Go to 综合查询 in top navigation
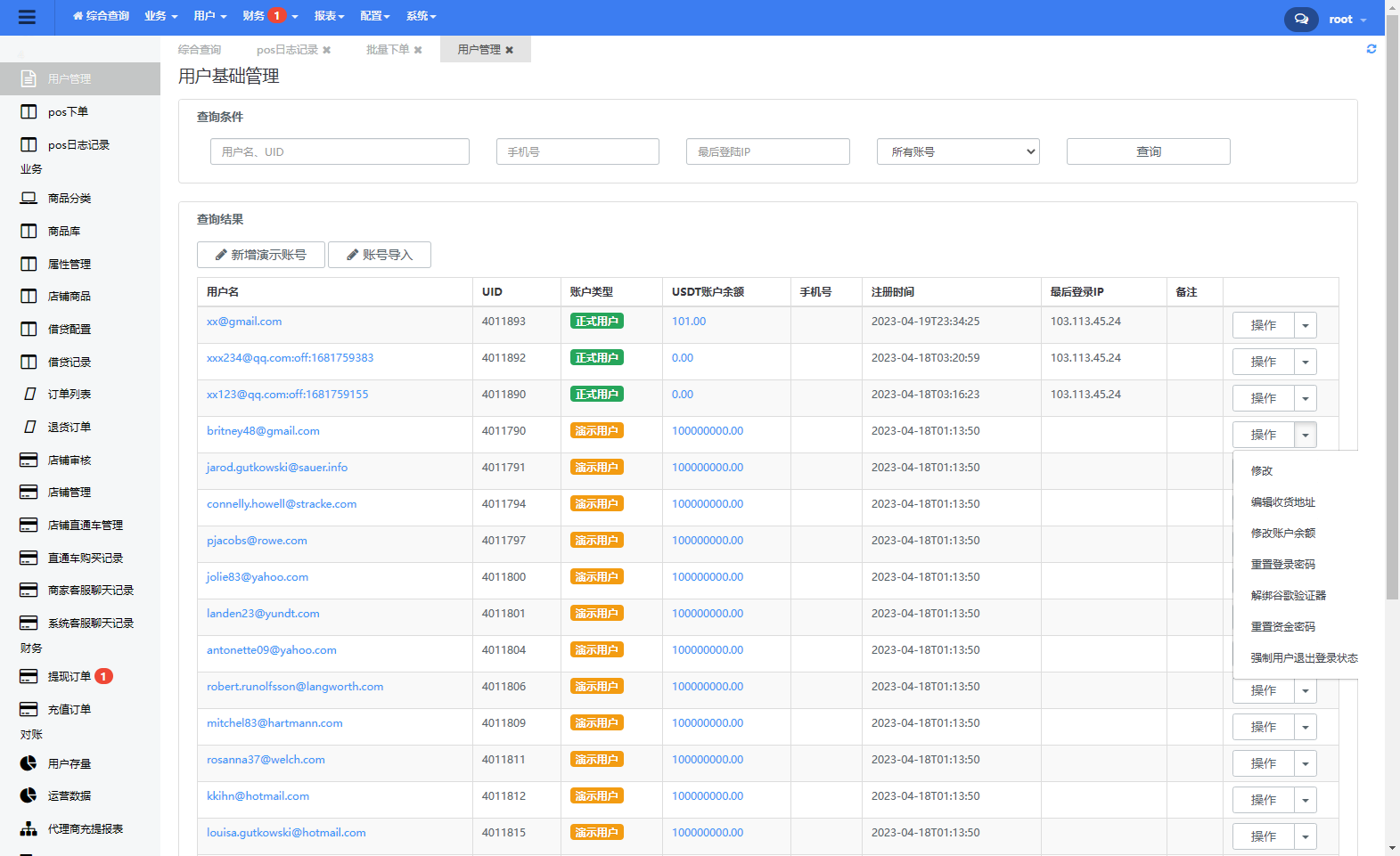 (101, 16)
